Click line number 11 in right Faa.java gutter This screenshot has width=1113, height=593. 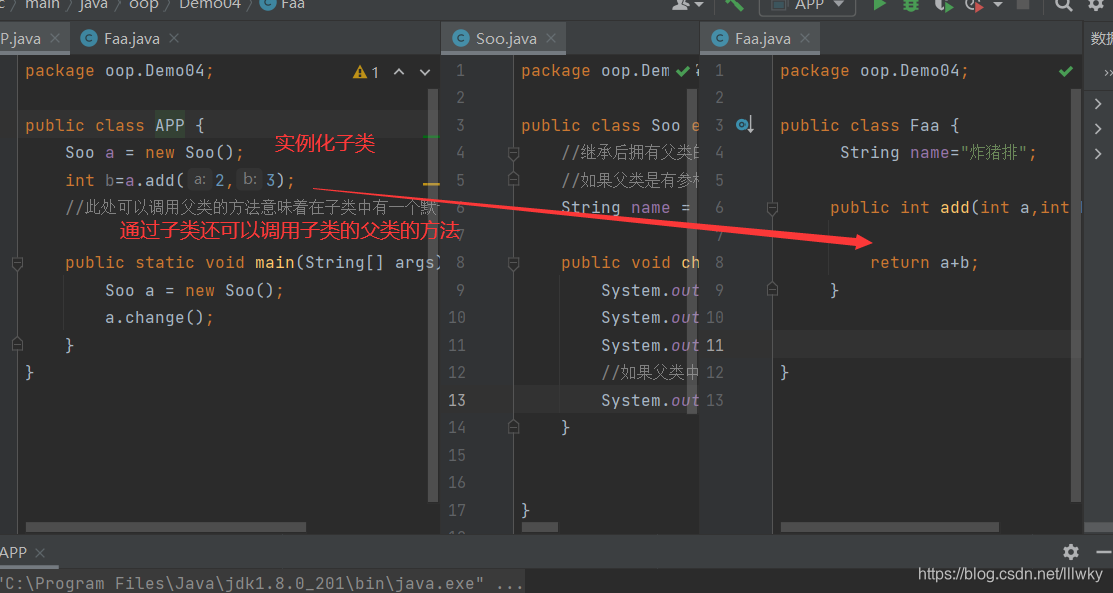(x=715, y=345)
